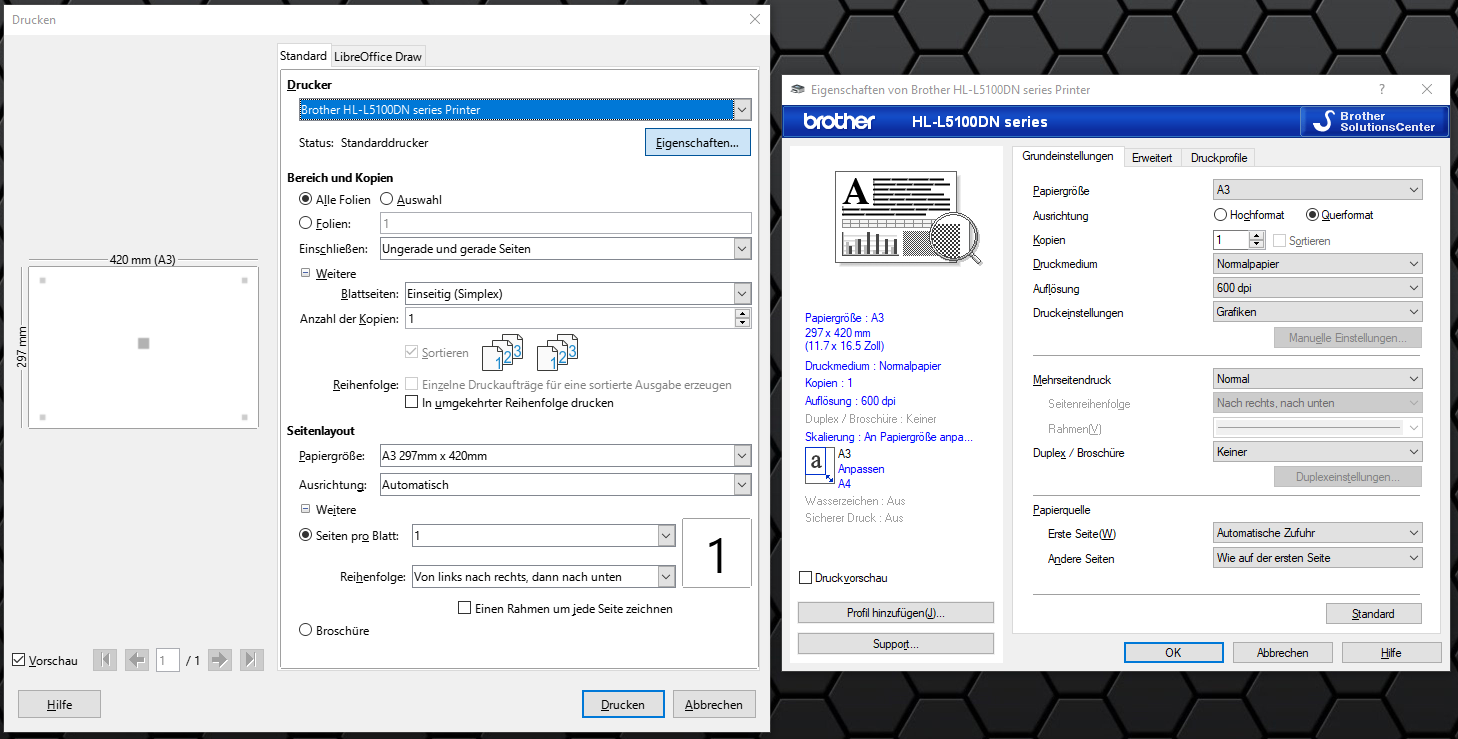
Task: Increase Kopien count in Brother properties
Action: point(1257,236)
